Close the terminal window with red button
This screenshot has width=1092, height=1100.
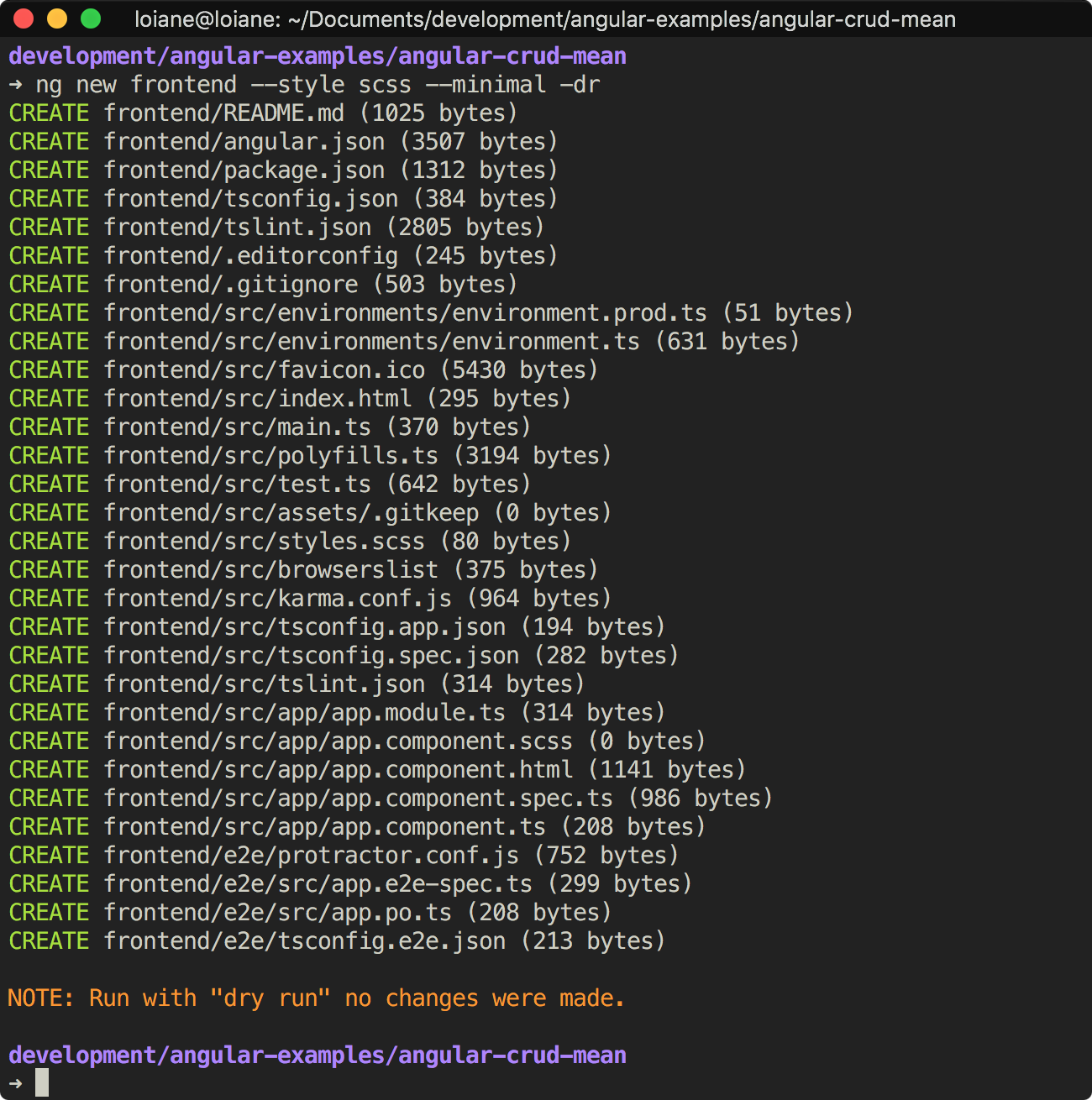[x=24, y=18]
